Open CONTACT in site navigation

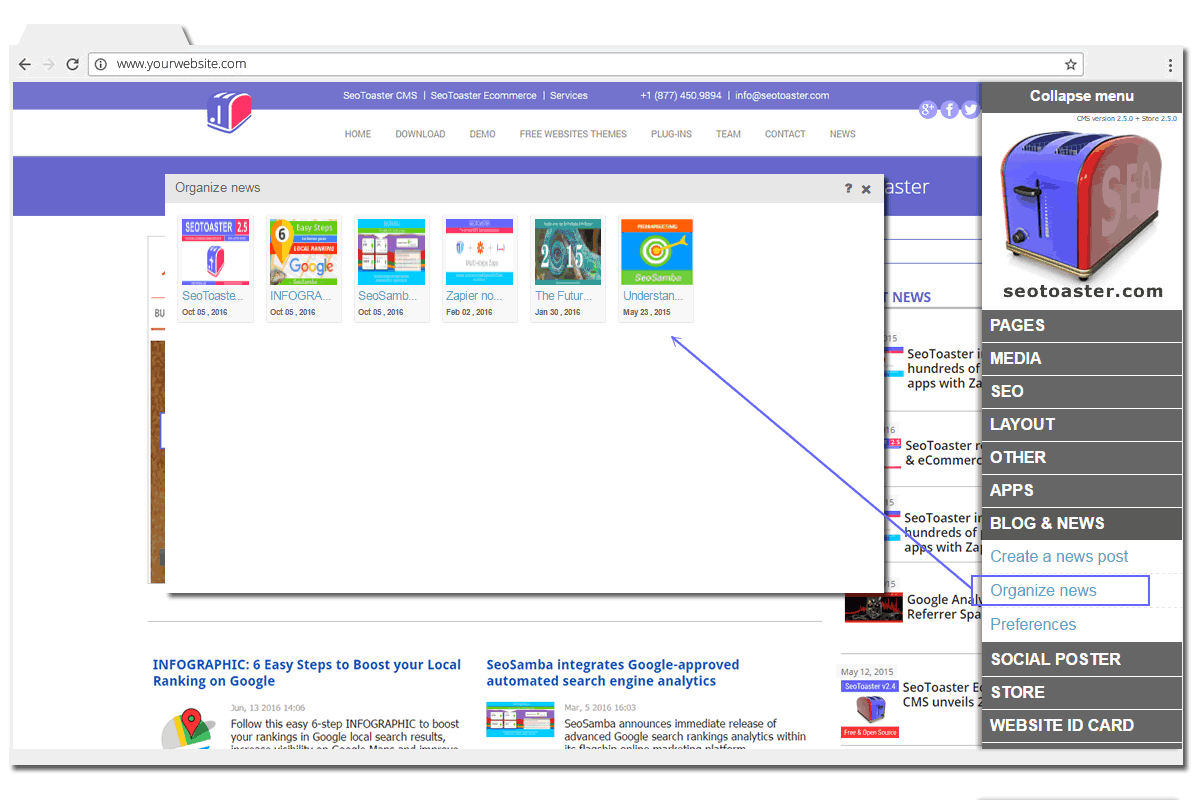click(x=785, y=134)
